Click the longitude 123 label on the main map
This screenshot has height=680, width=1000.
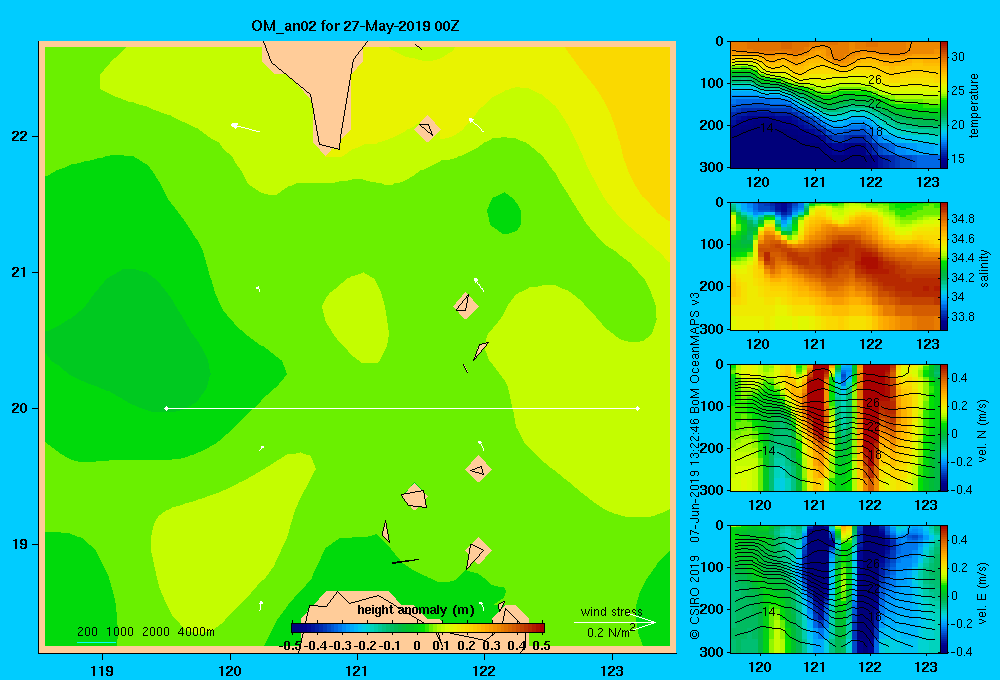coord(612,670)
